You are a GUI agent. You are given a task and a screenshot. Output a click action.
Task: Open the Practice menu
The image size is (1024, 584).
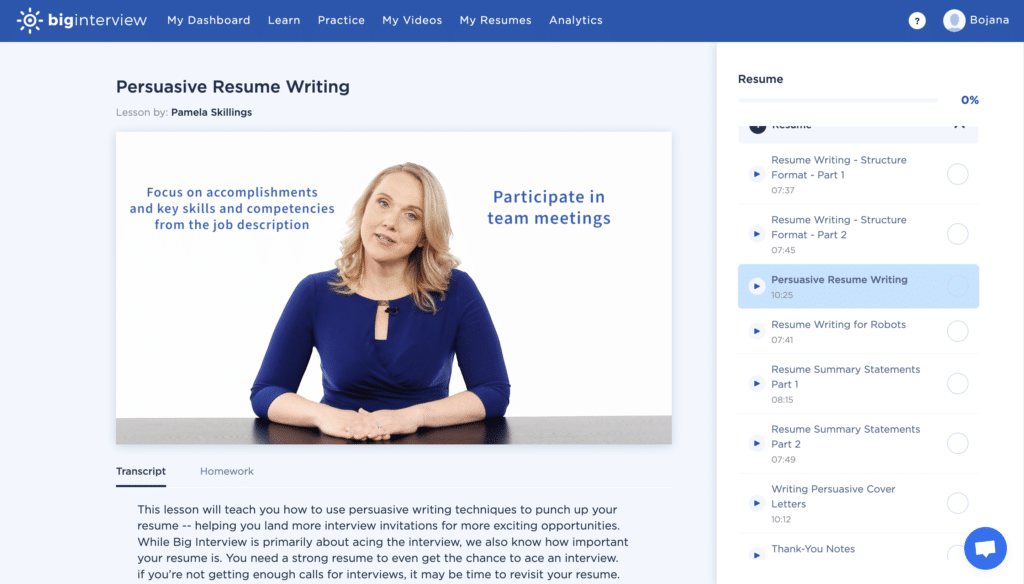coord(341,20)
